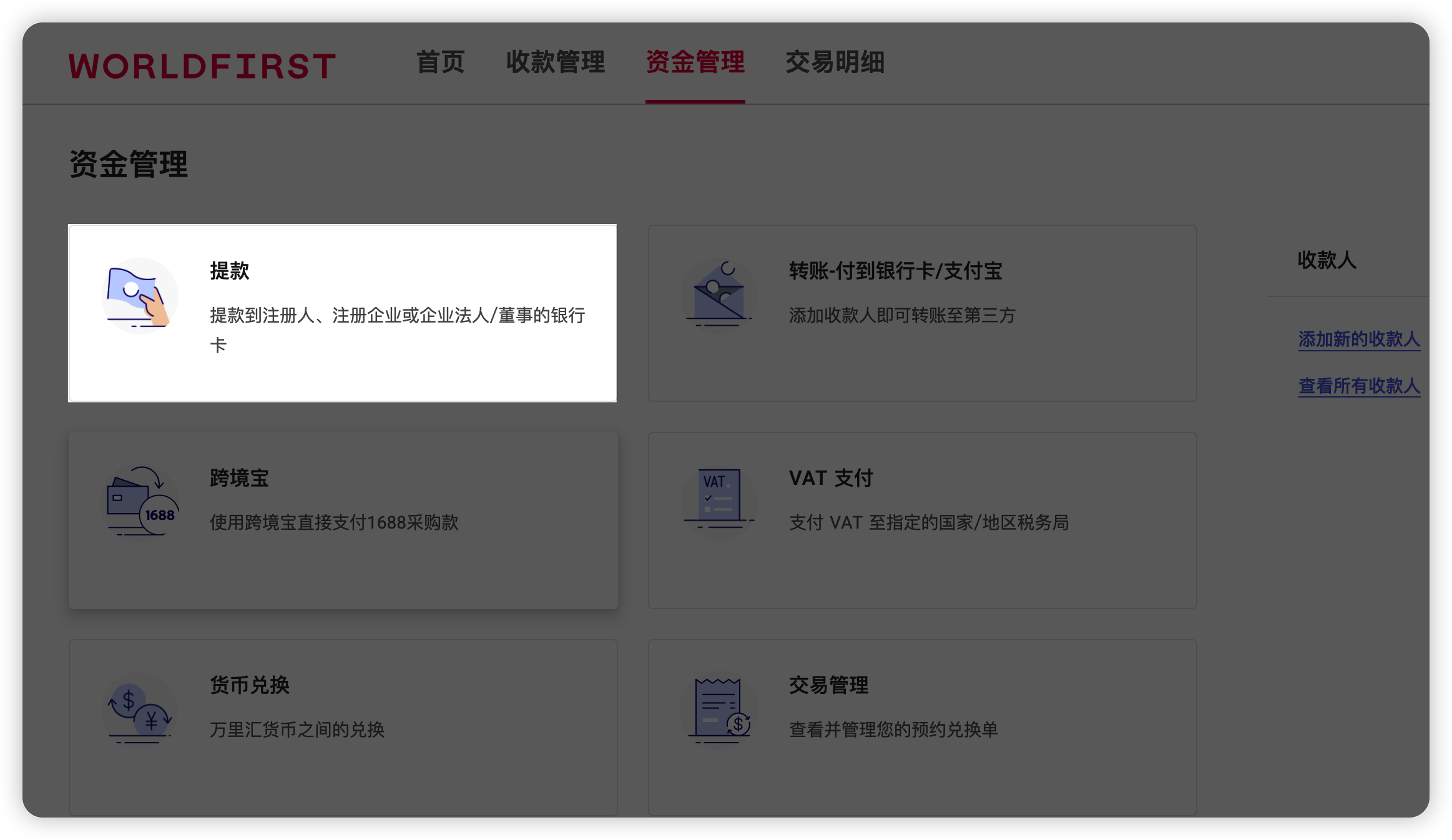Open the 首页 tab
Screen dimensions: 1452x840
(441, 62)
